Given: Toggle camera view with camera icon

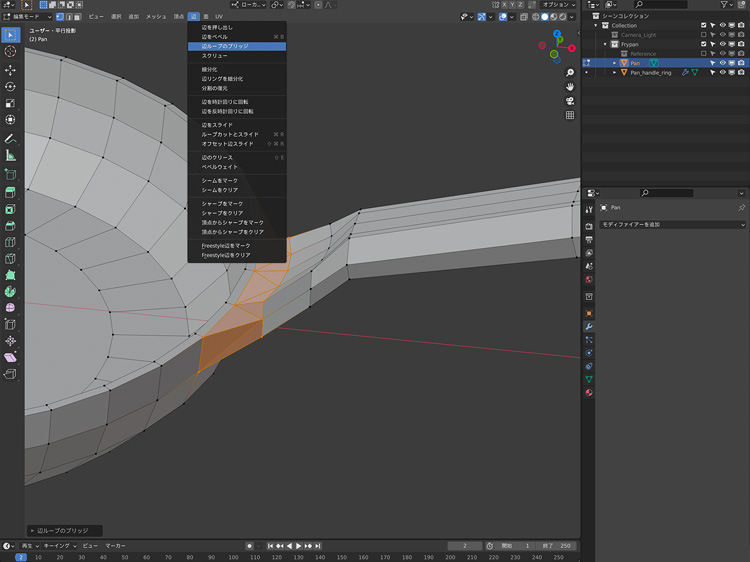Looking at the screenshot, I should pyautogui.click(x=570, y=100).
